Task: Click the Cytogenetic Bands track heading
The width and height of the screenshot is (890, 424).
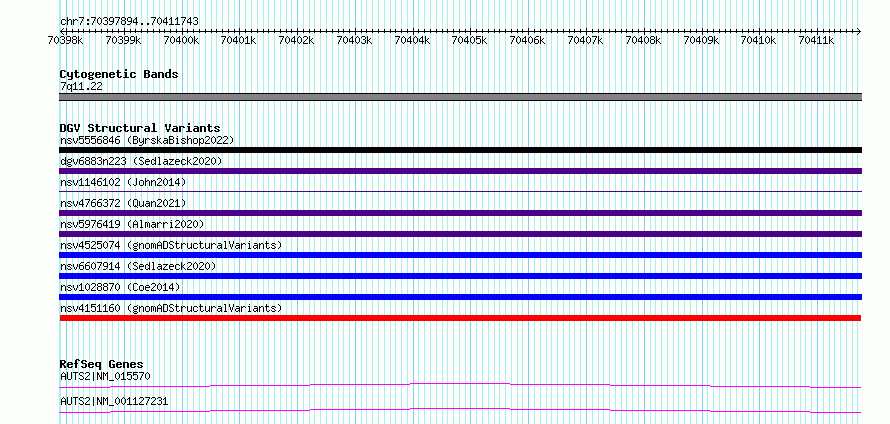Action: click(x=119, y=74)
